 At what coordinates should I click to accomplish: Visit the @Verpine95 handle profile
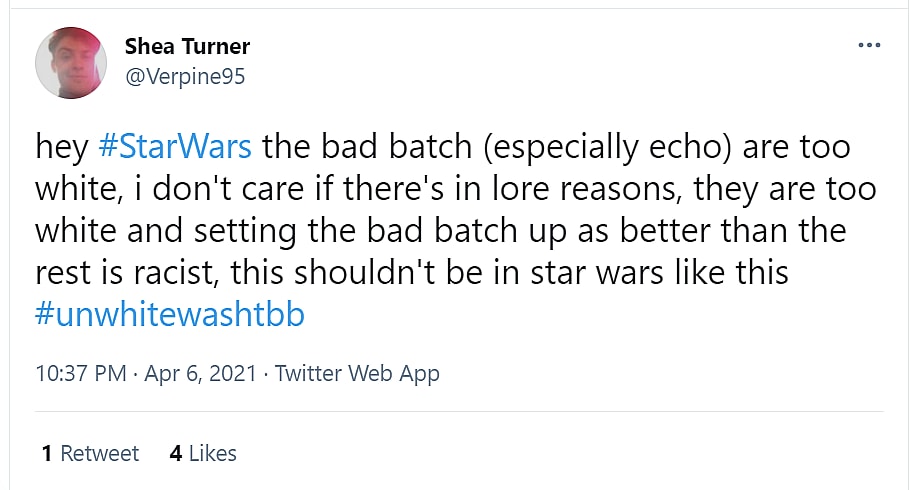(x=184, y=77)
